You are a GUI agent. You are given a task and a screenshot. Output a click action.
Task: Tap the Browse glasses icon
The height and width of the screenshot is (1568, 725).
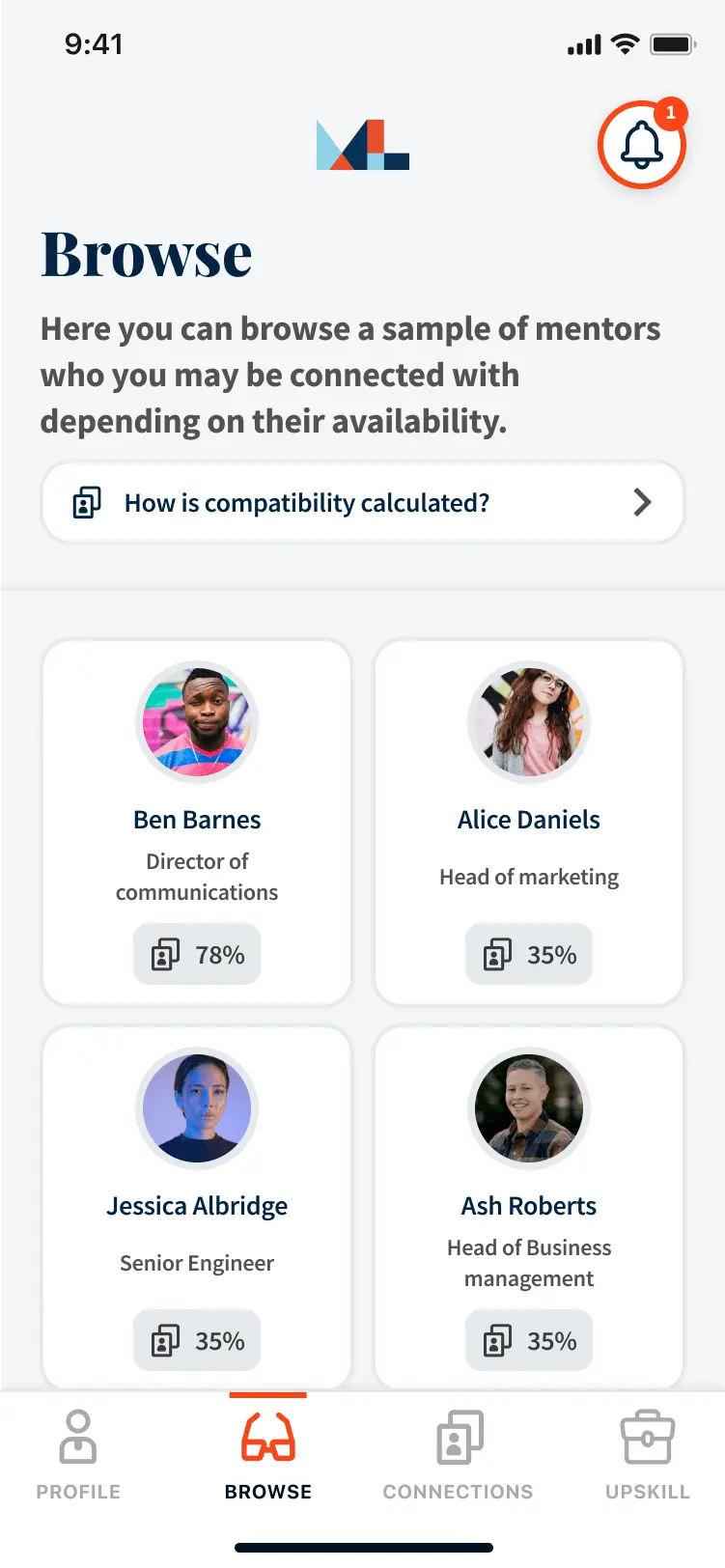268,1437
